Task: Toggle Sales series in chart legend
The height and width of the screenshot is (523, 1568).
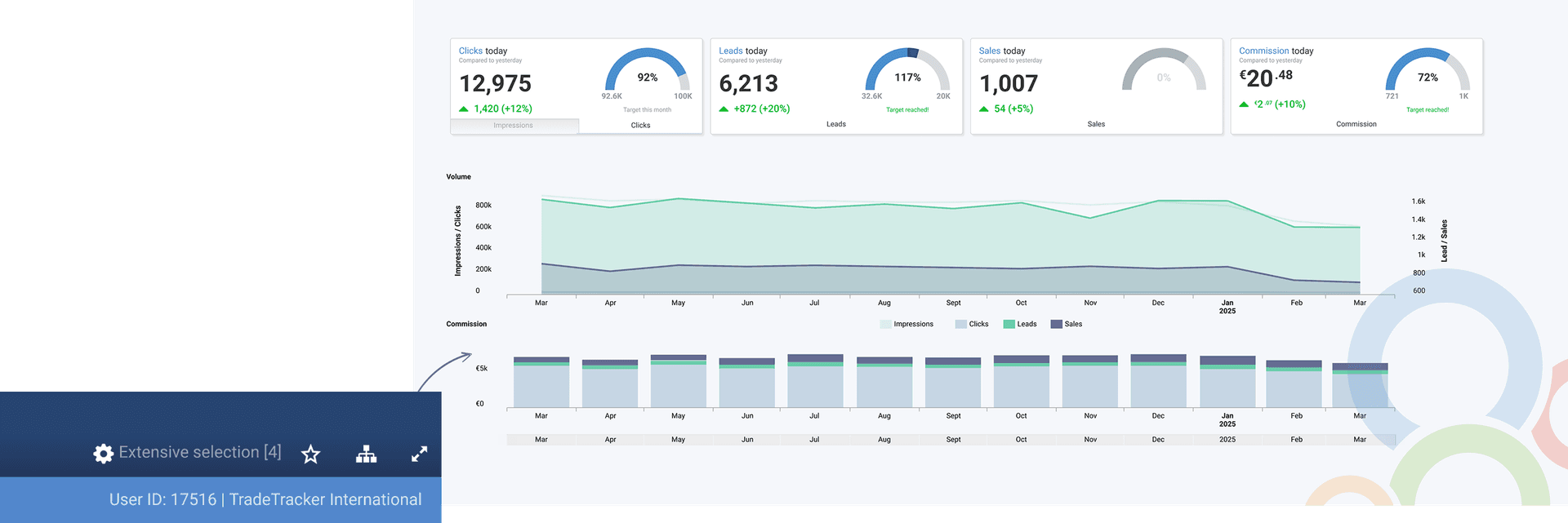Action: click(1067, 324)
